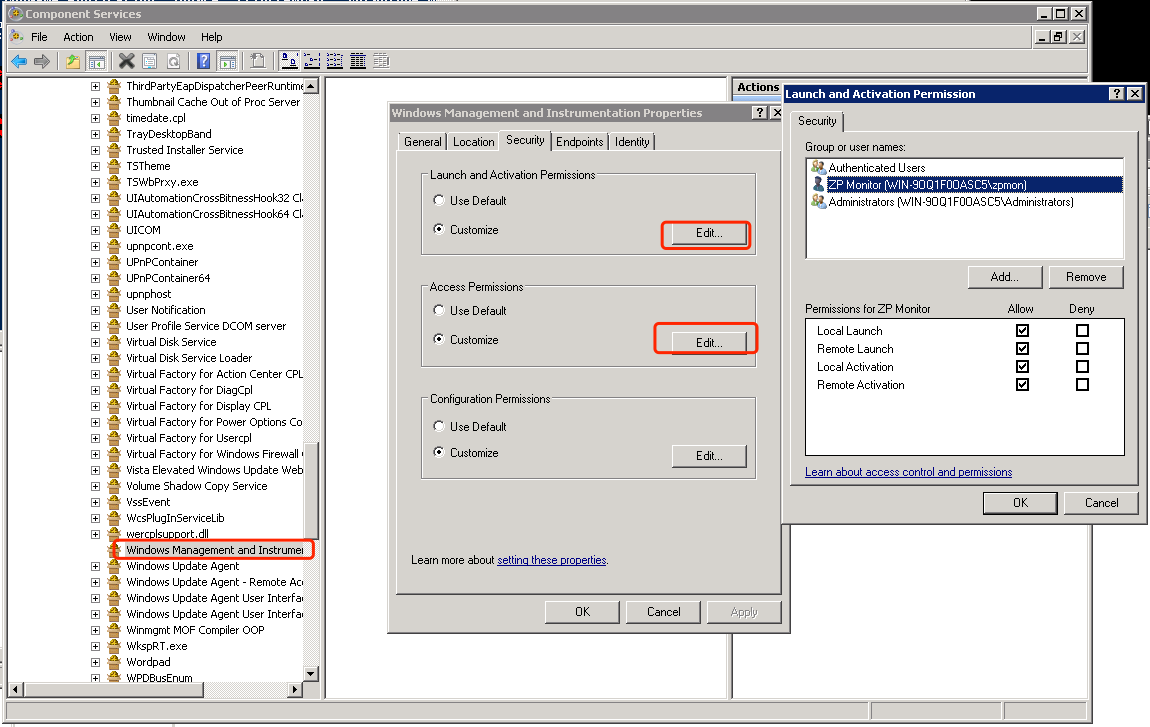Image resolution: width=1150 pixels, height=727 pixels.
Task: Select Use Default under Access Permissions
Action: pyautogui.click(x=439, y=311)
